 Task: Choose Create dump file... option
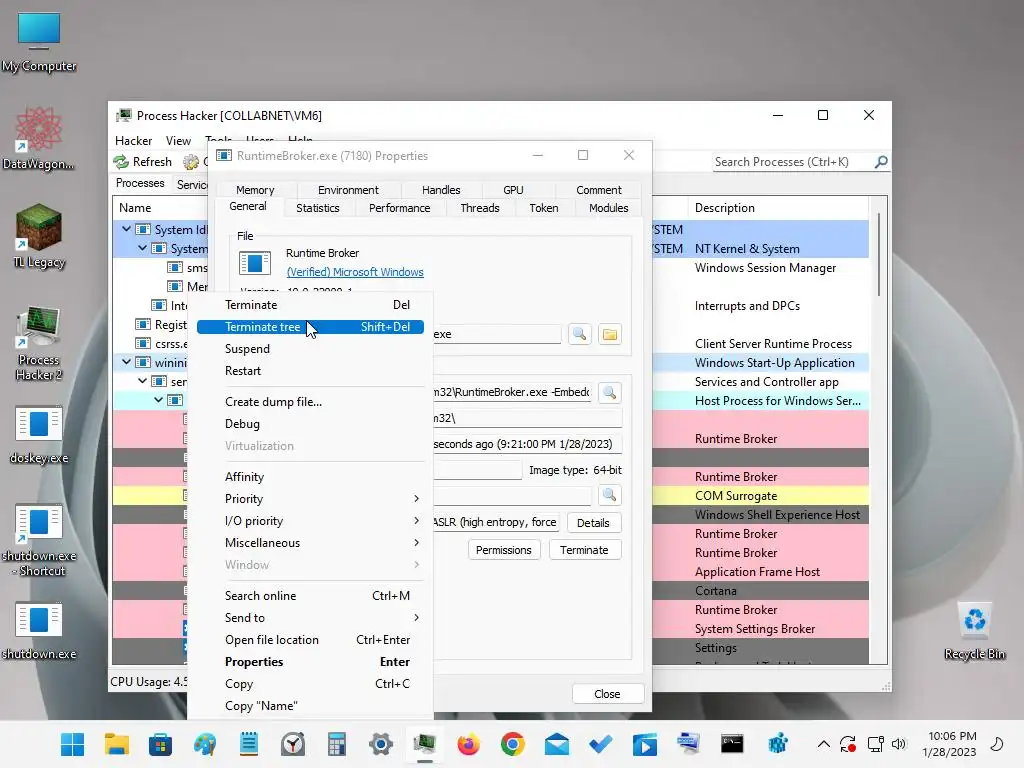pos(310,402)
